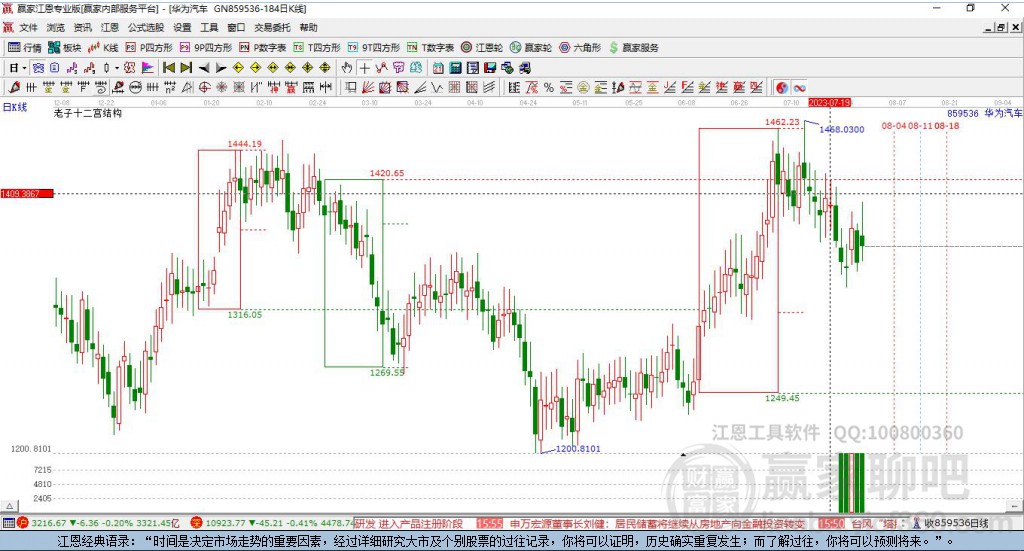This screenshot has height=551, width=1024.
Task: Select the zigzag wave line tool
Action: pyautogui.click(x=436, y=87)
